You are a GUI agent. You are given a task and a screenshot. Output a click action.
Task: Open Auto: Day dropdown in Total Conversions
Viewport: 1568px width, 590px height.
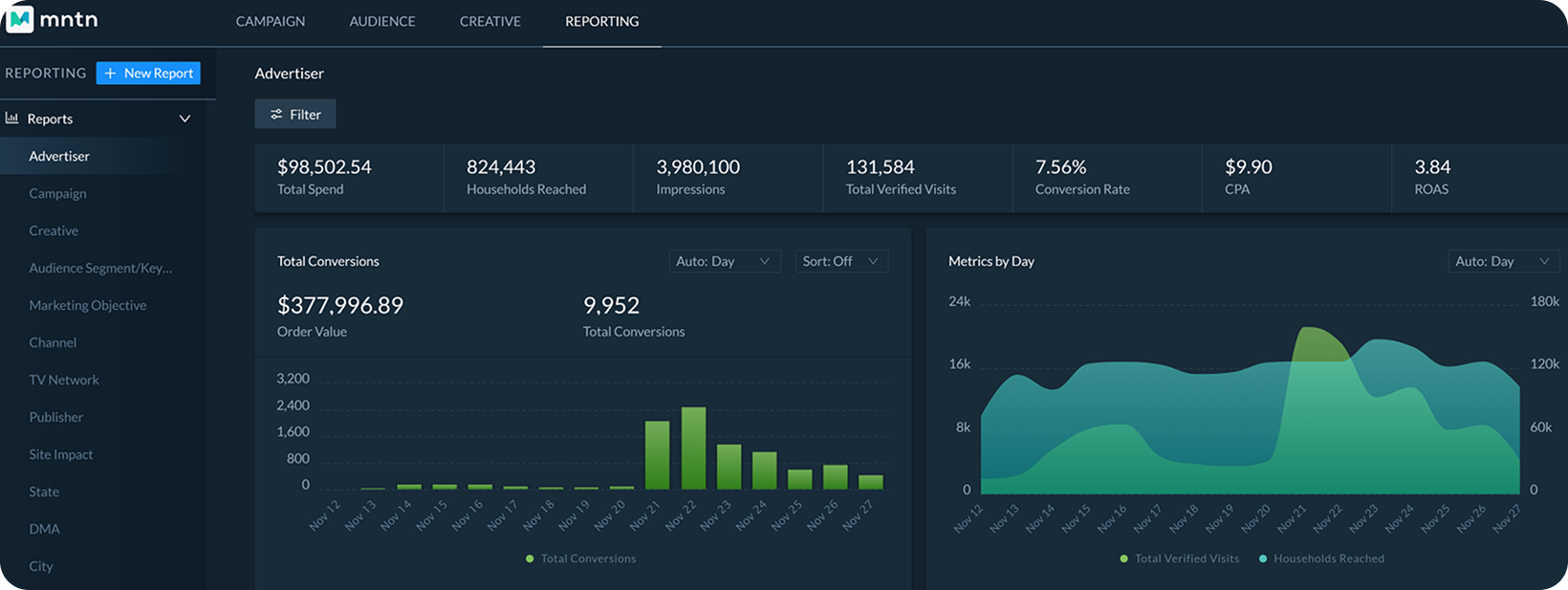tap(724, 261)
